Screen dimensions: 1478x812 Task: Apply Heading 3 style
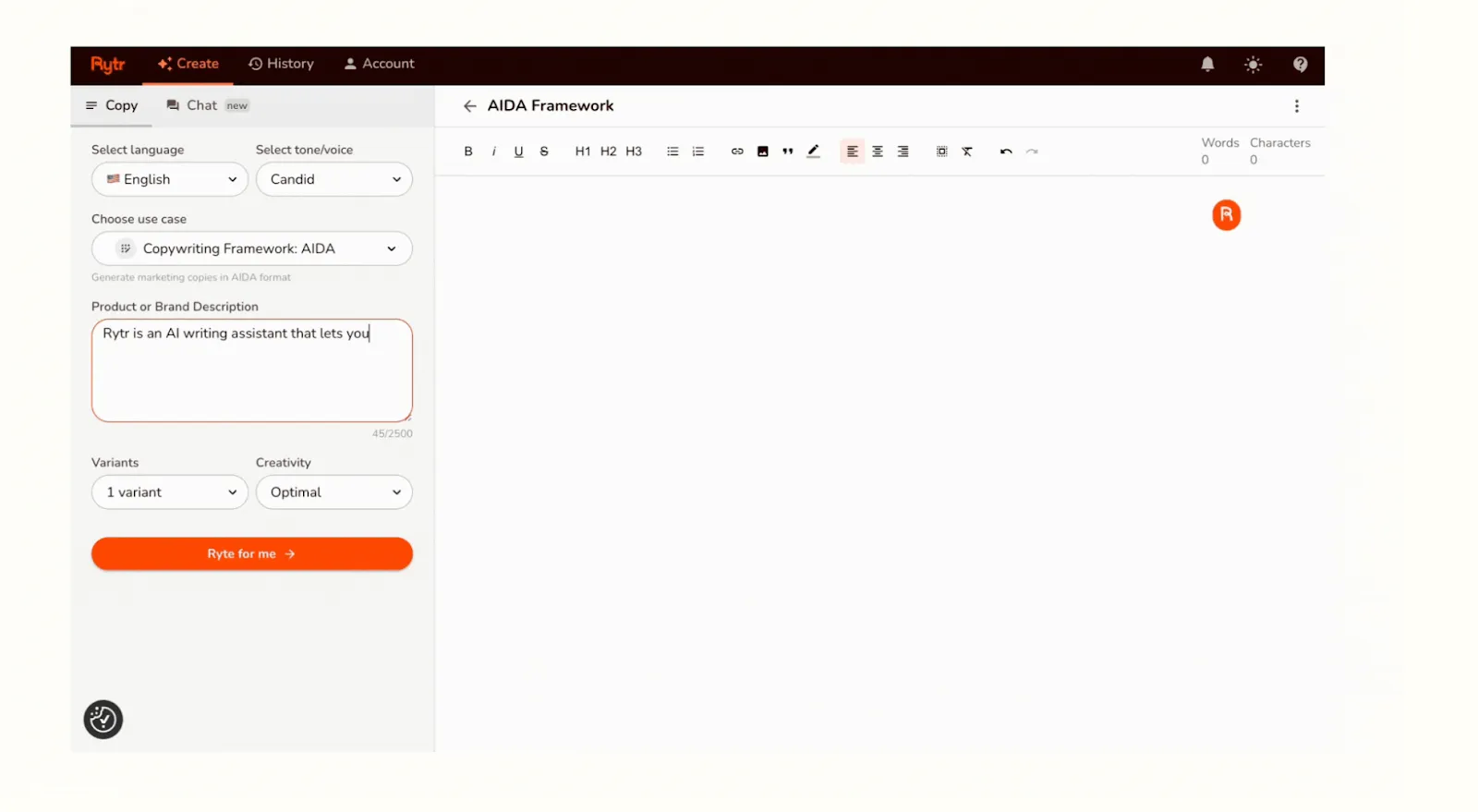[634, 151]
